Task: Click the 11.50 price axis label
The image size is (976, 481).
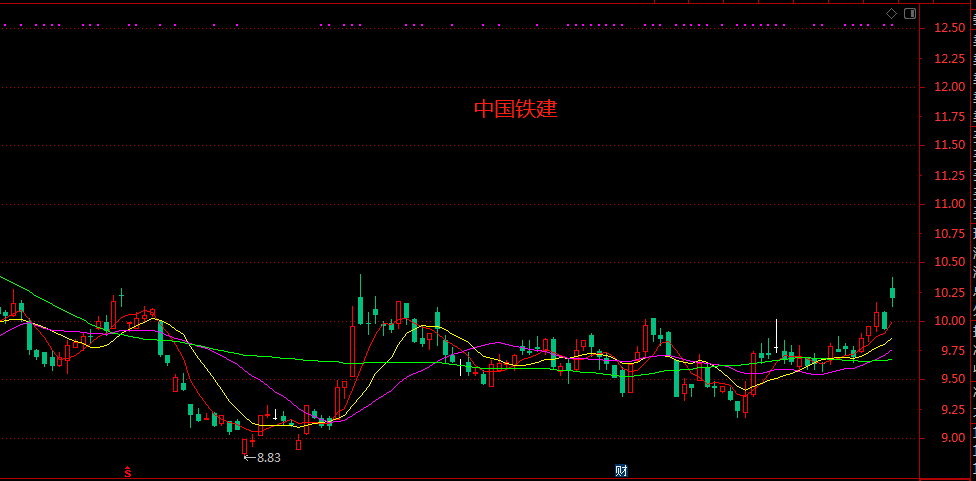Action: (949, 145)
